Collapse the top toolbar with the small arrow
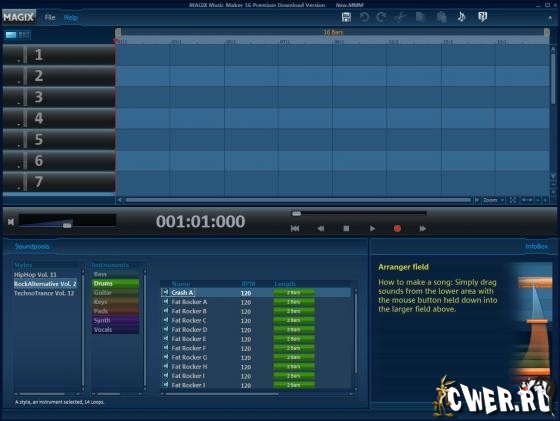This screenshot has height=421, width=560. click(x=550, y=17)
